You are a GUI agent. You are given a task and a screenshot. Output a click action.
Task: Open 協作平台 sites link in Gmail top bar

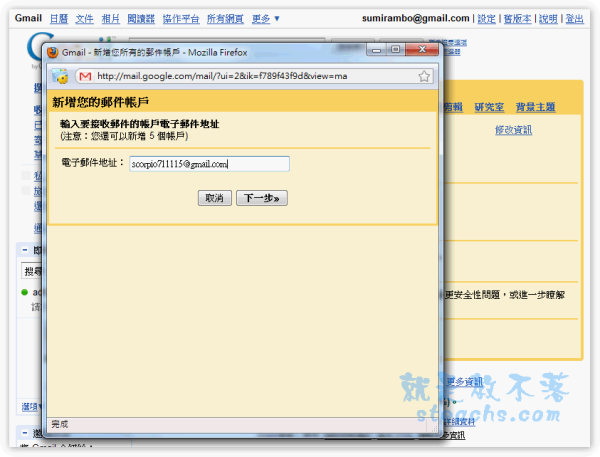[x=181, y=18]
